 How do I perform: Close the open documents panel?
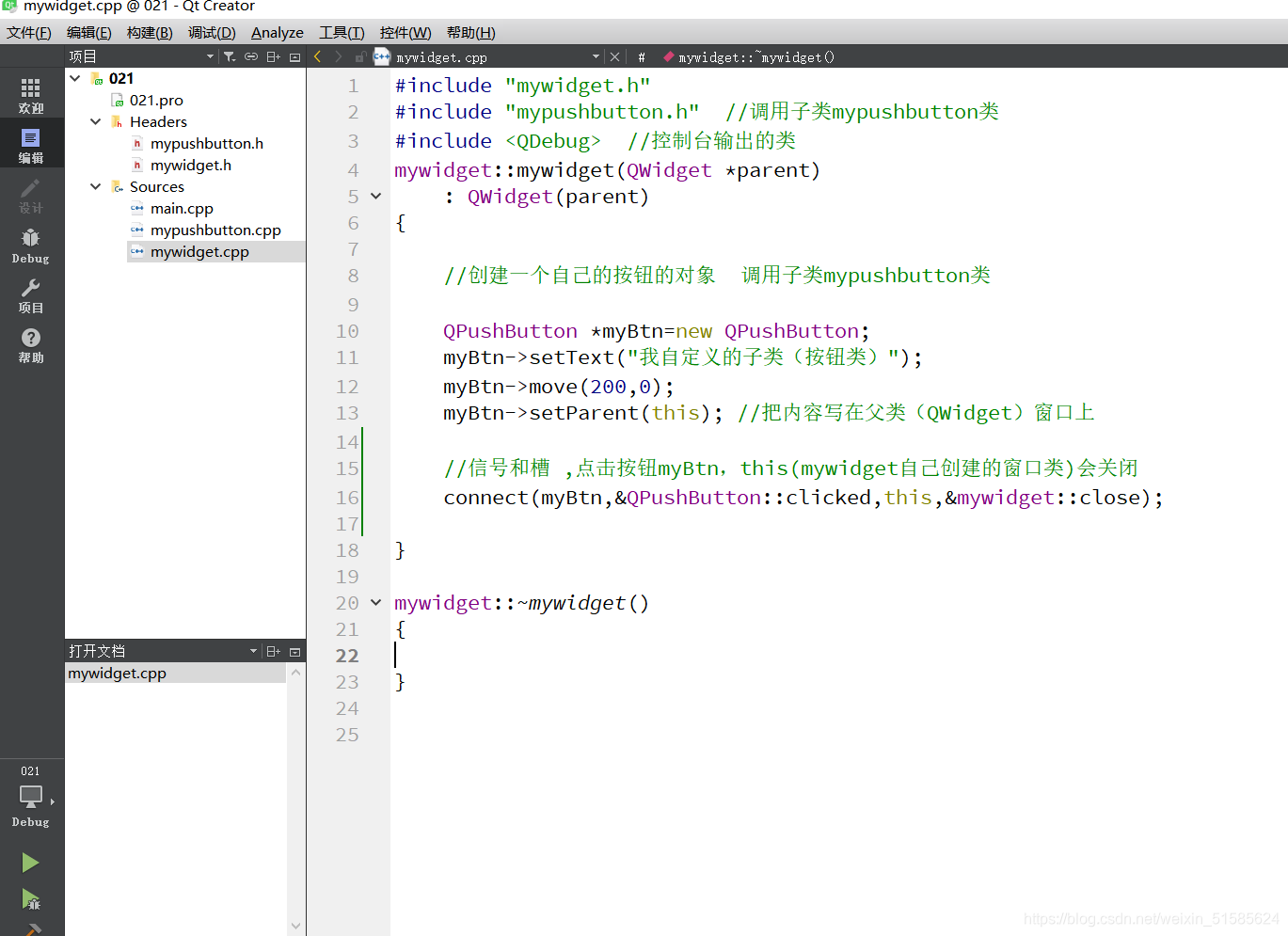tap(295, 651)
